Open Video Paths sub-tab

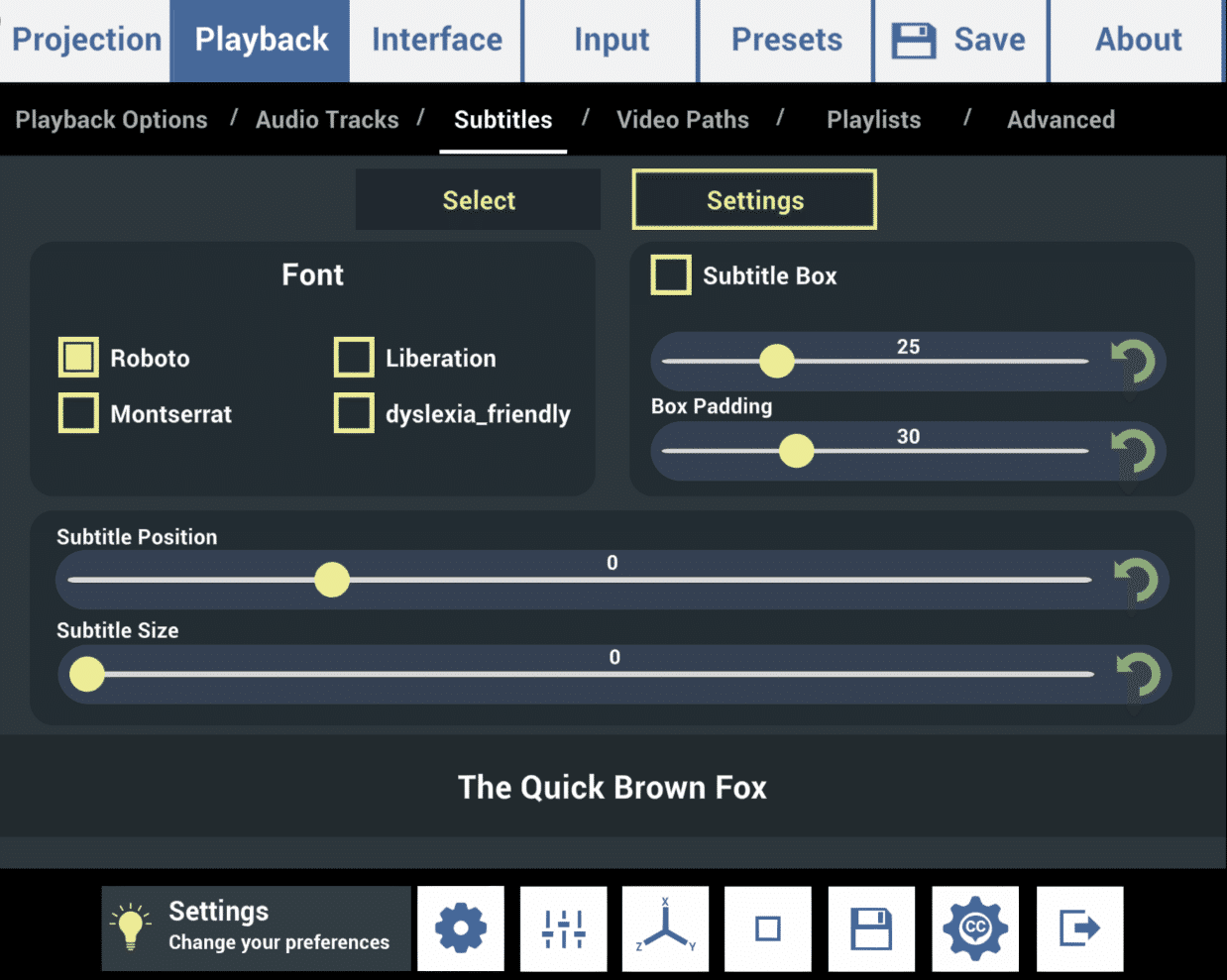tap(683, 120)
